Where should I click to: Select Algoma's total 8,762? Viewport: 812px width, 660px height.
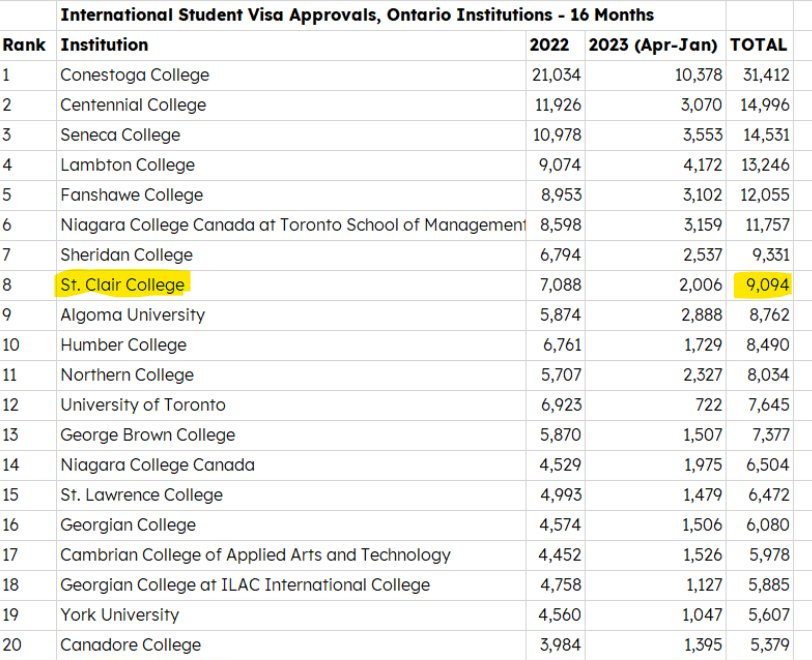(759, 315)
